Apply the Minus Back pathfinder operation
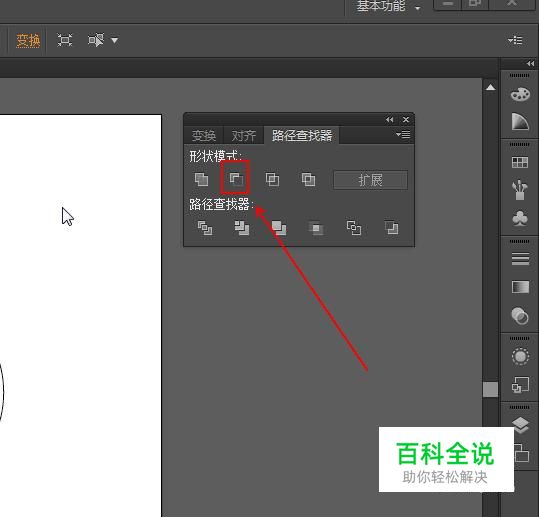539x517 pixels. (392, 228)
